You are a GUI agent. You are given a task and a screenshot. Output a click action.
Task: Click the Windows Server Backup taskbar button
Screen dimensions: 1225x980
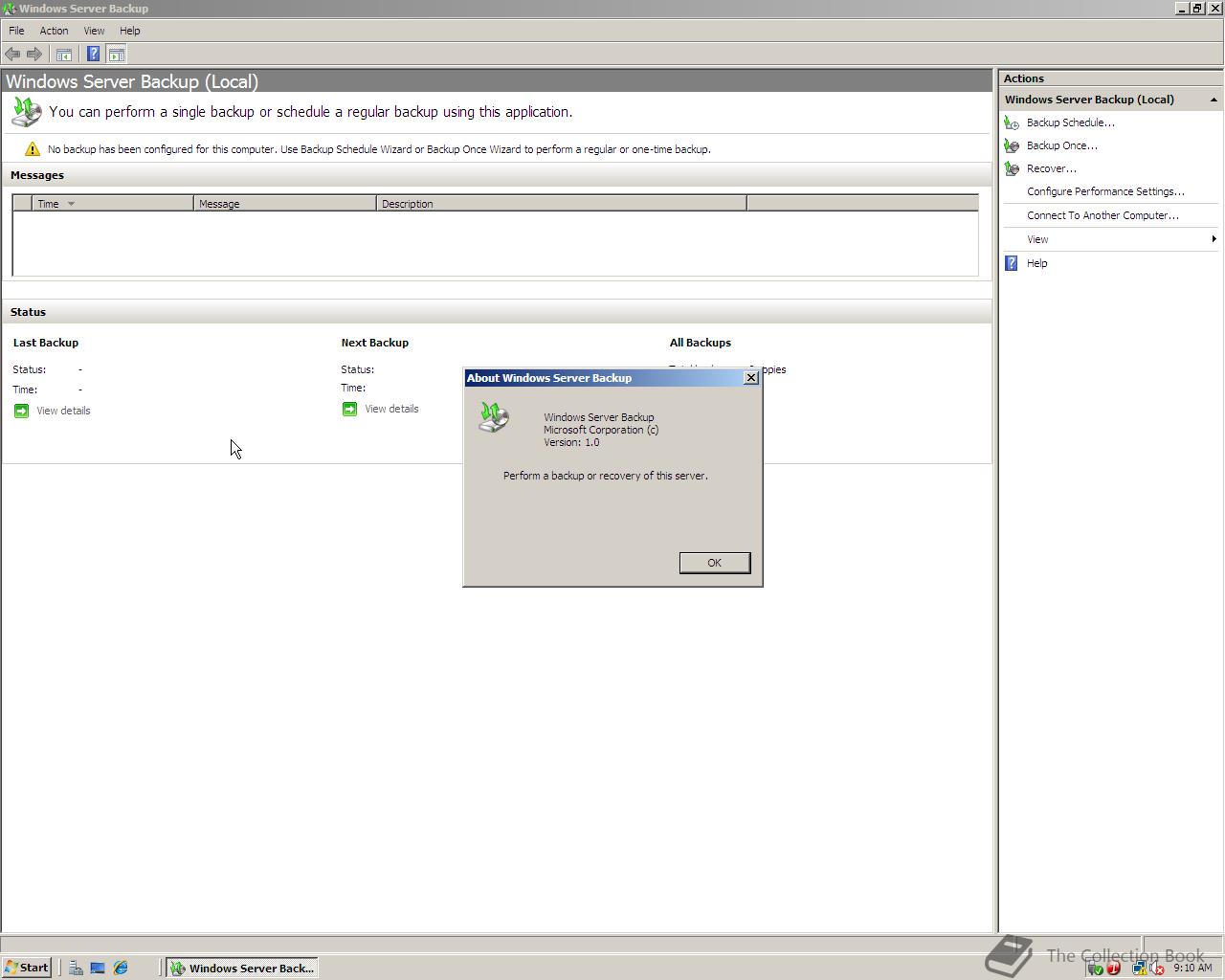pos(241,968)
